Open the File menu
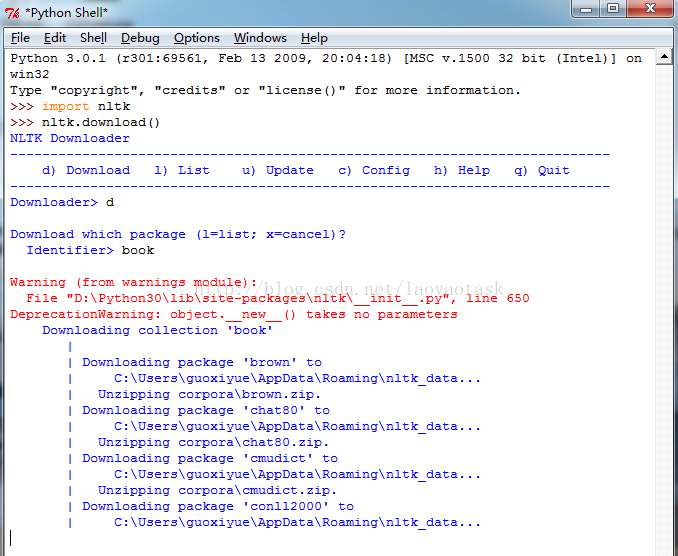The image size is (678, 556). coord(20,38)
